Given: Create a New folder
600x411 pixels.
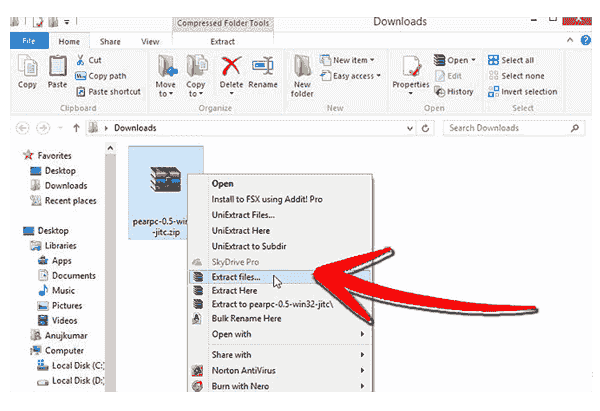Looking at the screenshot, I should [x=302, y=76].
